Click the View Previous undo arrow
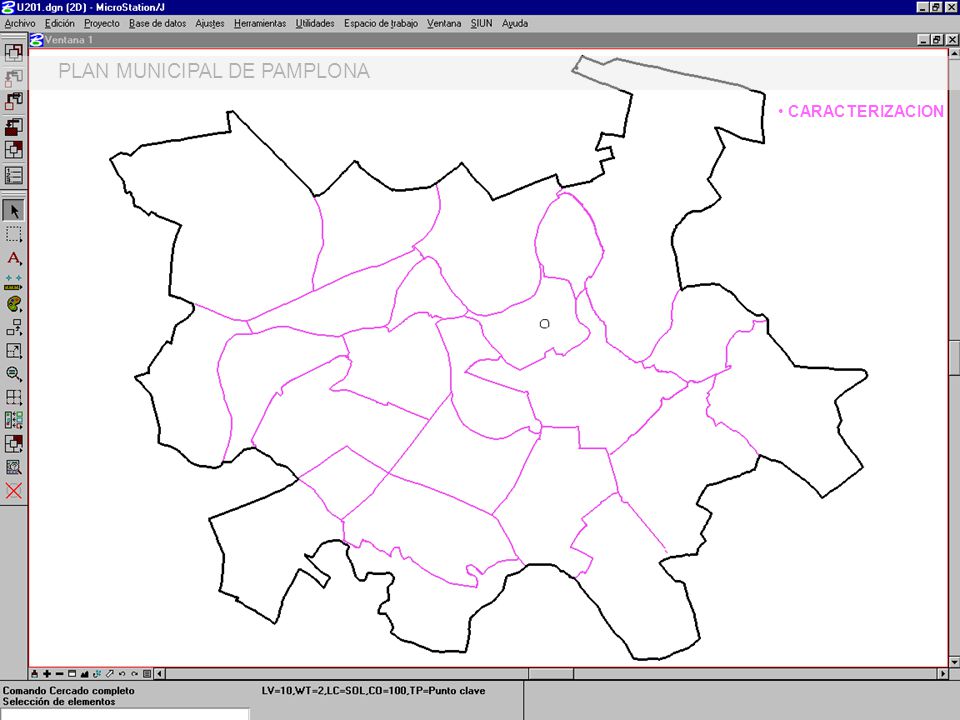Screen dimensions: 960x720 (x=122, y=674)
